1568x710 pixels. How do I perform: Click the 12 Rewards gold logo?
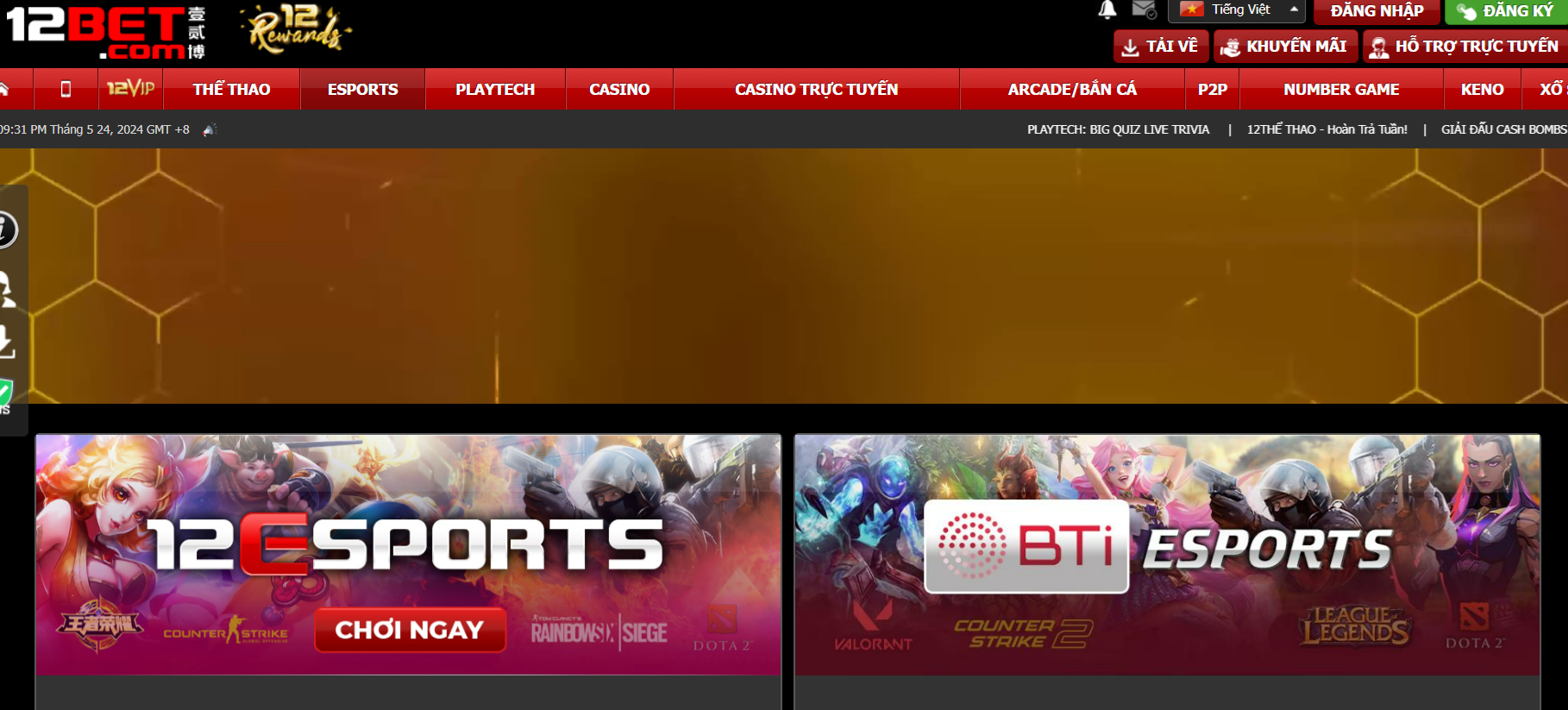click(x=295, y=29)
